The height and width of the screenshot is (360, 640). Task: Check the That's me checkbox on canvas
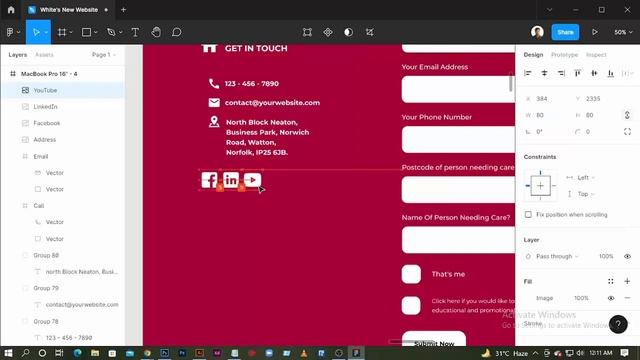(x=411, y=274)
